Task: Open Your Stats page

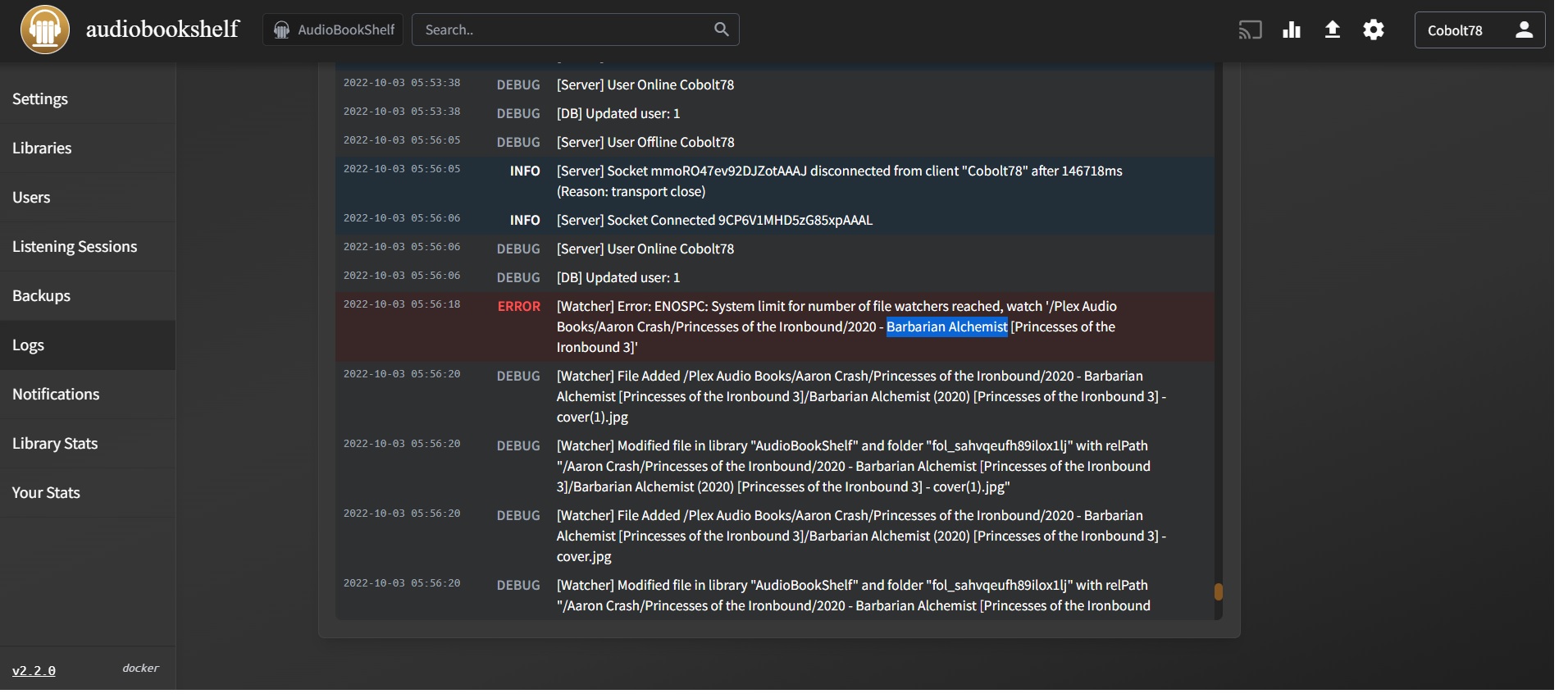Action: click(87, 493)
